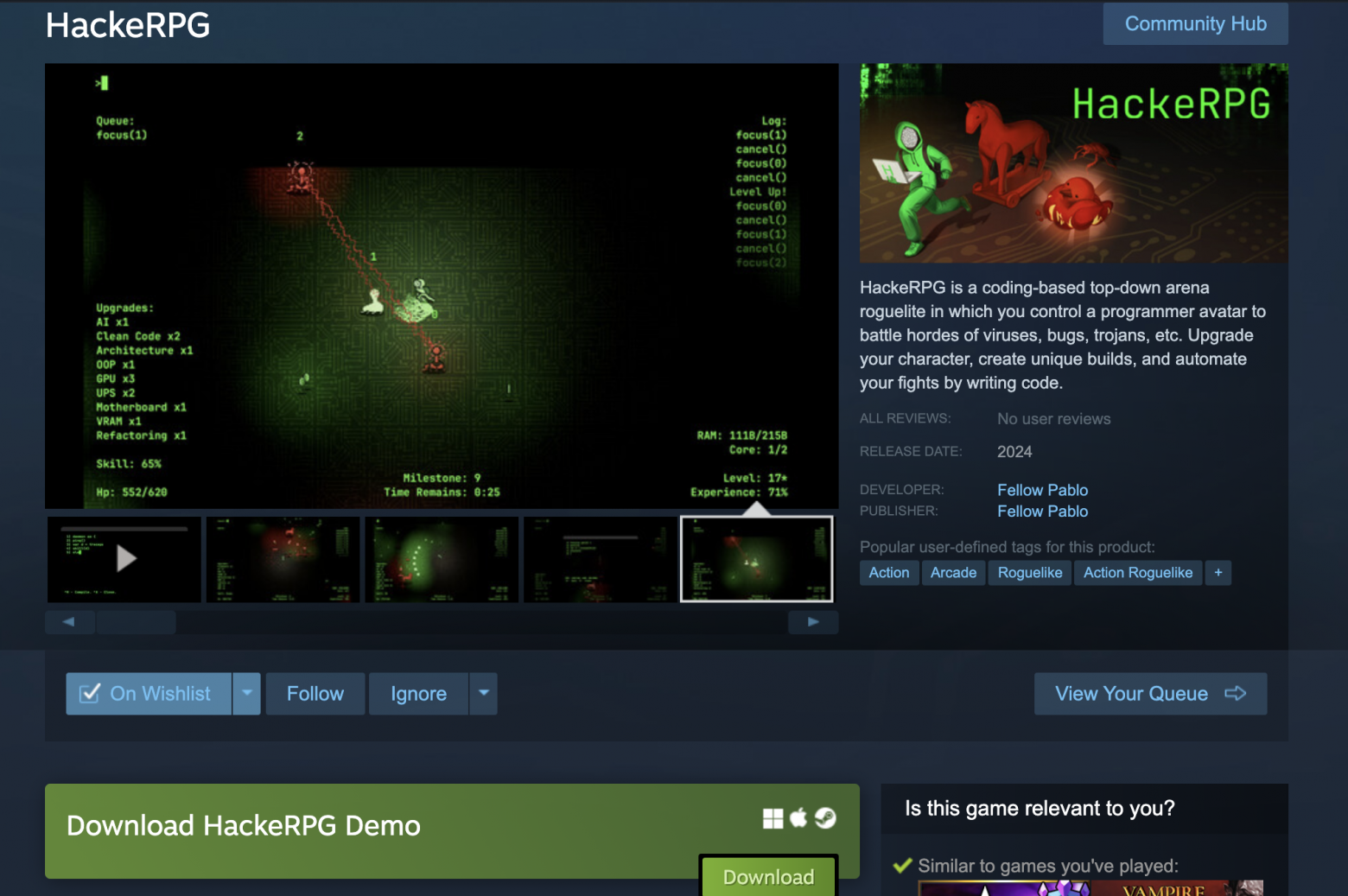
Task: Click the Steam platform icon
Action: 825,817
